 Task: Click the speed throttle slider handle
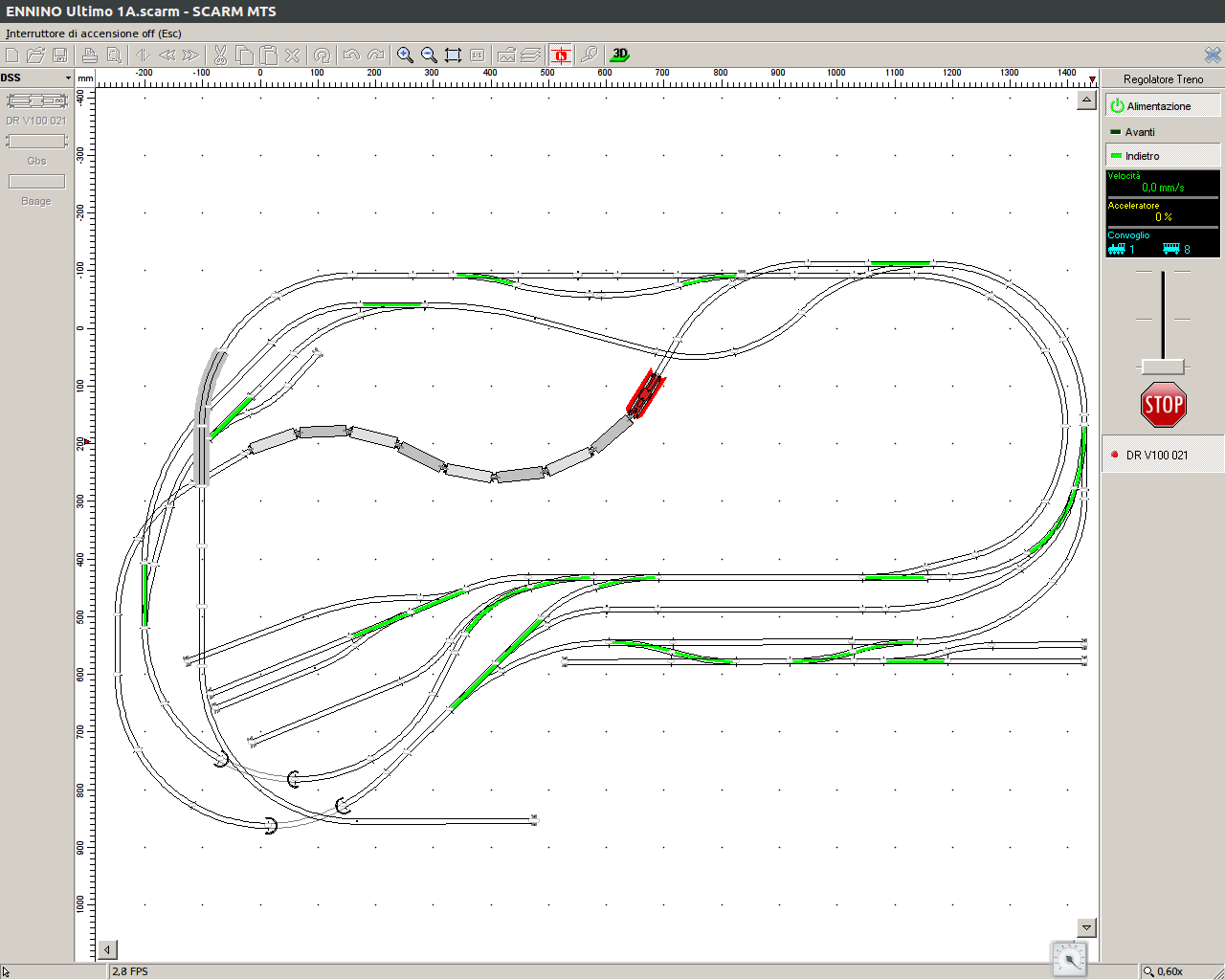1163,367
